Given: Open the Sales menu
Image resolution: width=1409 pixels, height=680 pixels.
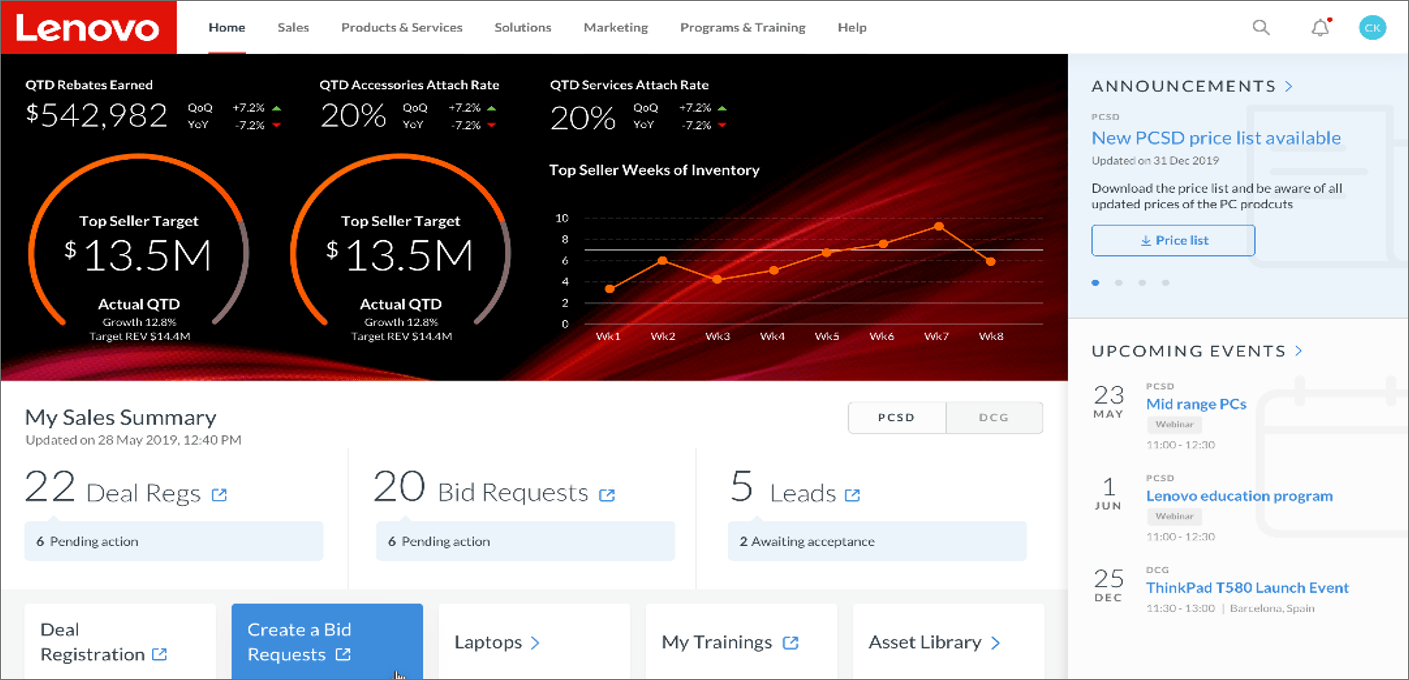Looking at the screenshot, I should [x=293, y=28].
